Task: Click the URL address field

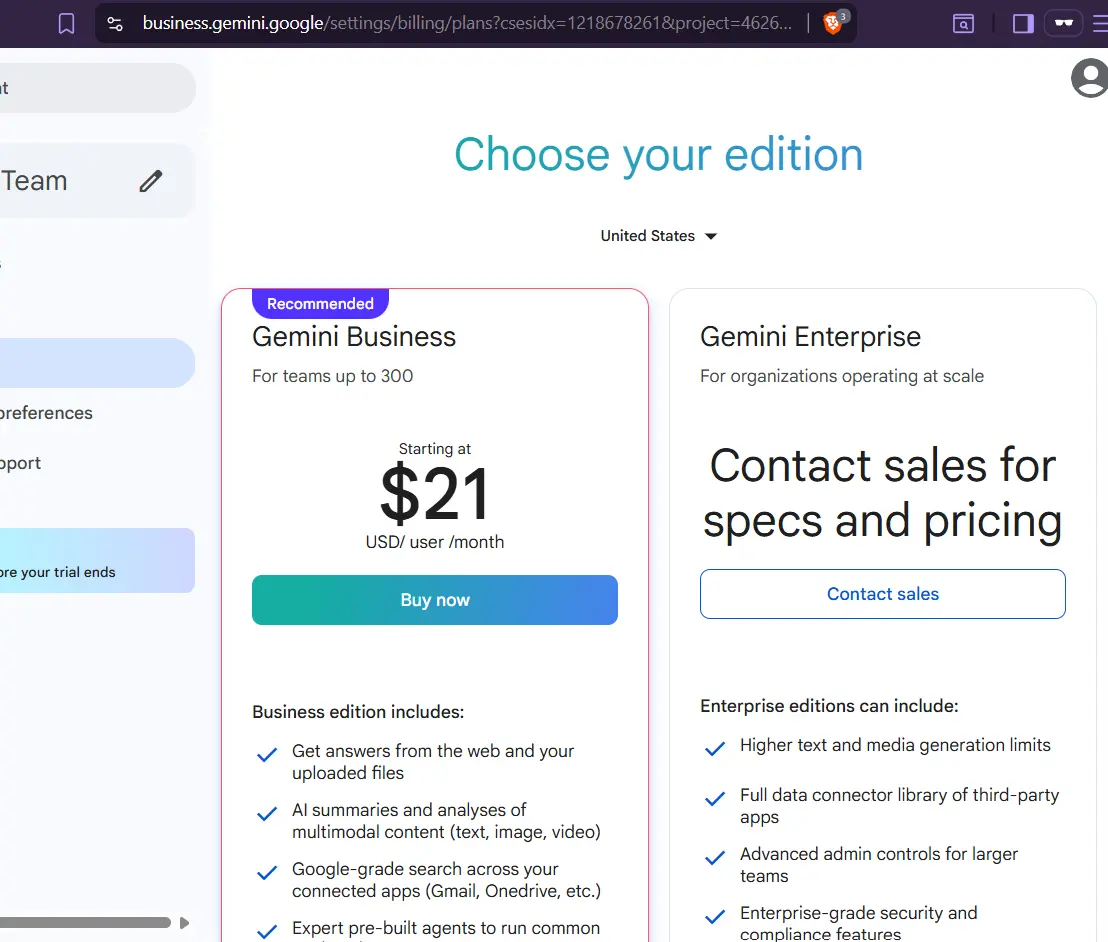Action: [466, 23]
